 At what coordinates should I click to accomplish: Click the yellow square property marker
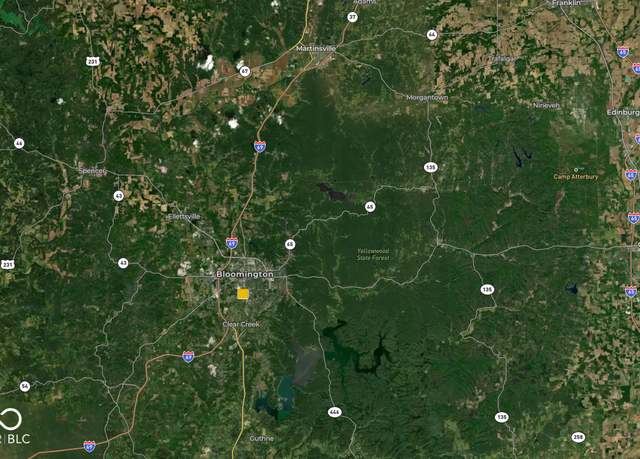coord(243,294)
